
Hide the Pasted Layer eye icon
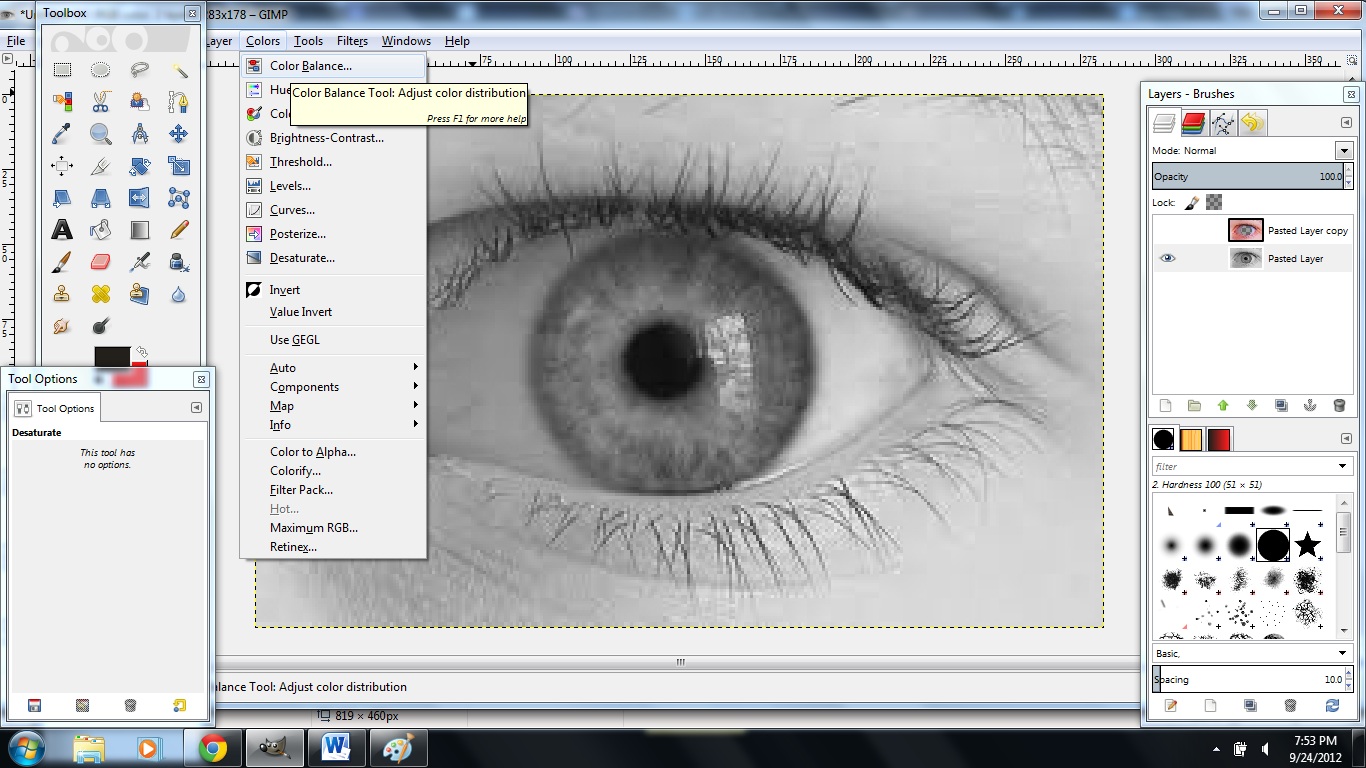[x=1167, y=258]
